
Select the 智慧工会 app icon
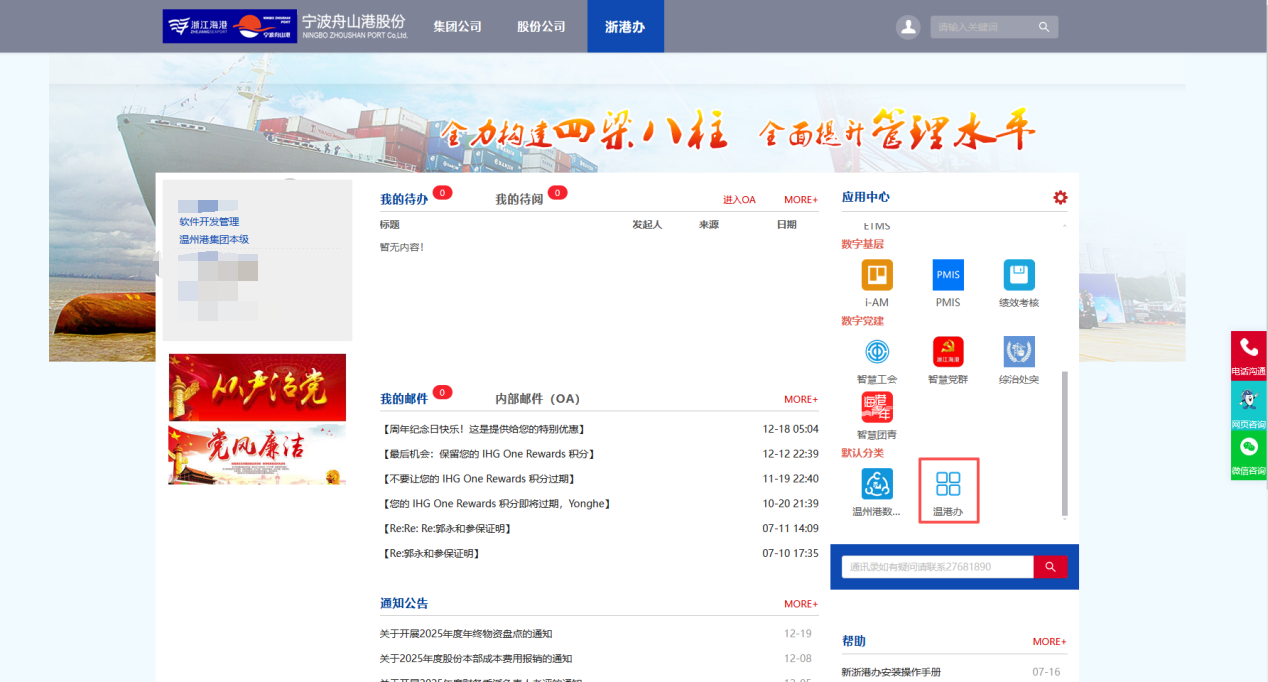[x=876, y=352]
